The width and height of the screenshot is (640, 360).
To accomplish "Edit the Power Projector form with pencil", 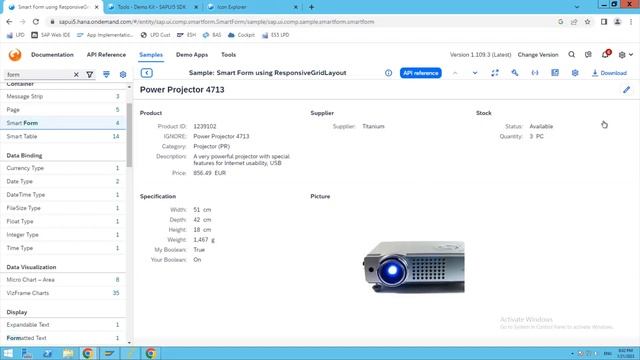I will (627, 90).
